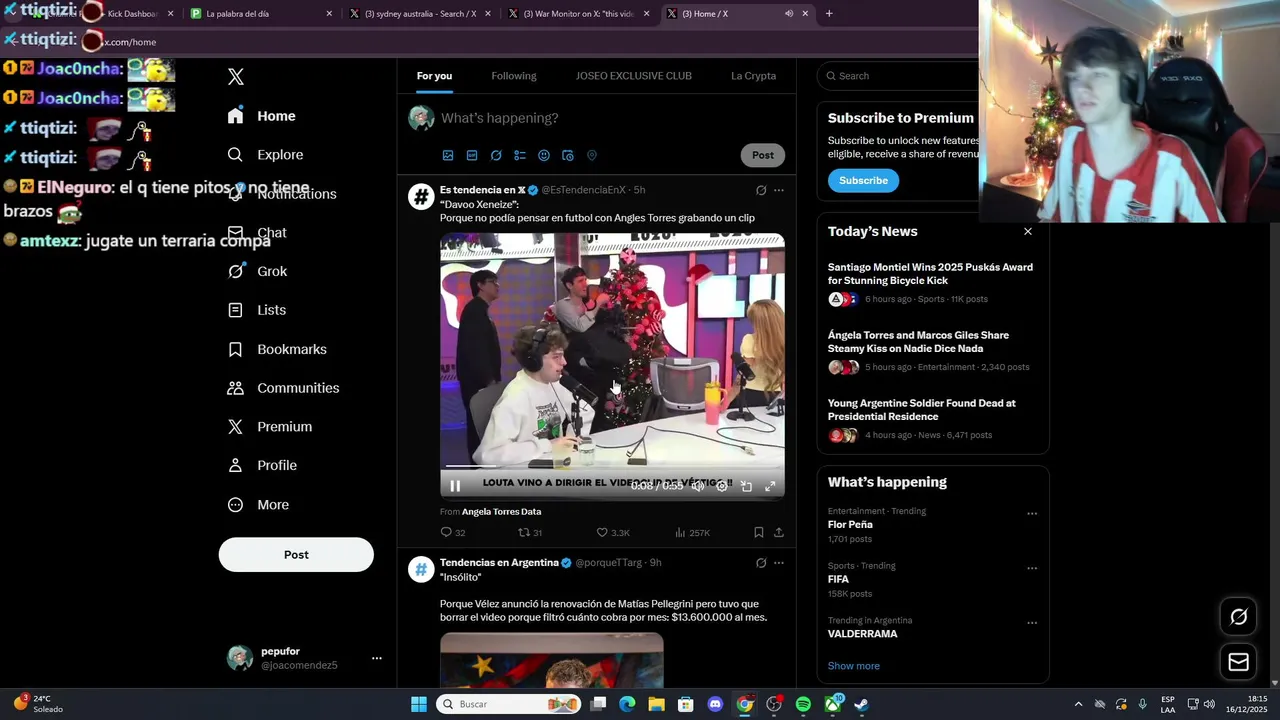This screenshot has width=1280, height=720.
Task: Open a new browser tab
Action: point(829,14)
